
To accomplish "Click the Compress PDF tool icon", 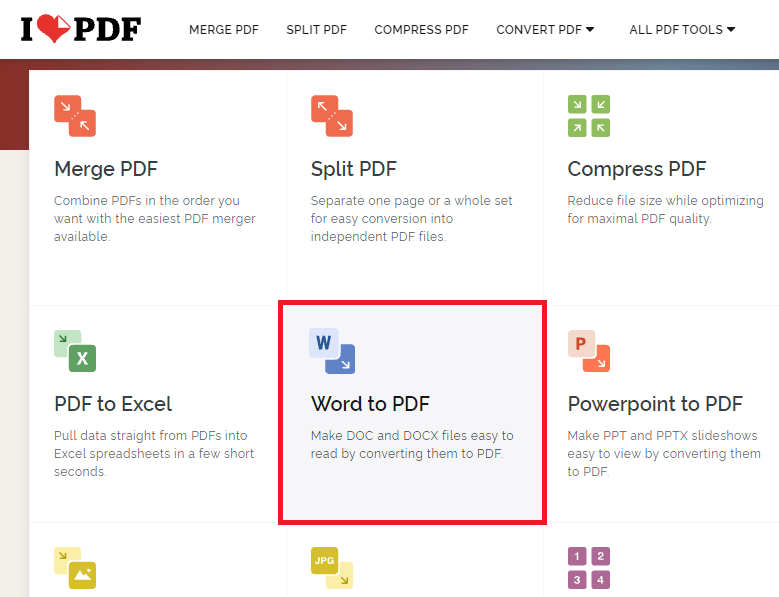I will point(589,116).
